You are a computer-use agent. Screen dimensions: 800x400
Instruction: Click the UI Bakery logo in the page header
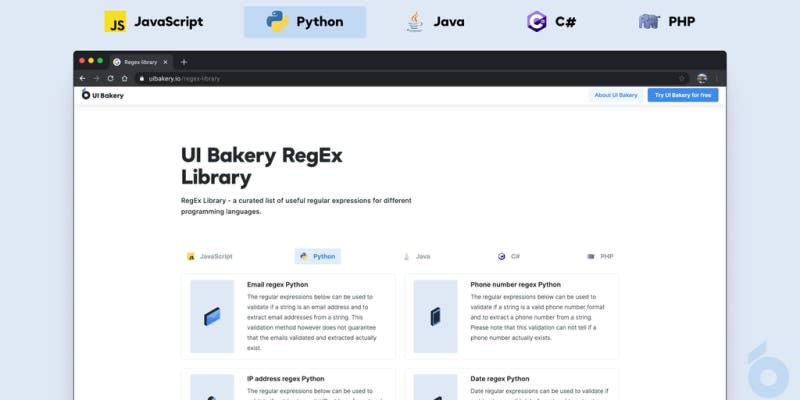click(x=103, y=95)
